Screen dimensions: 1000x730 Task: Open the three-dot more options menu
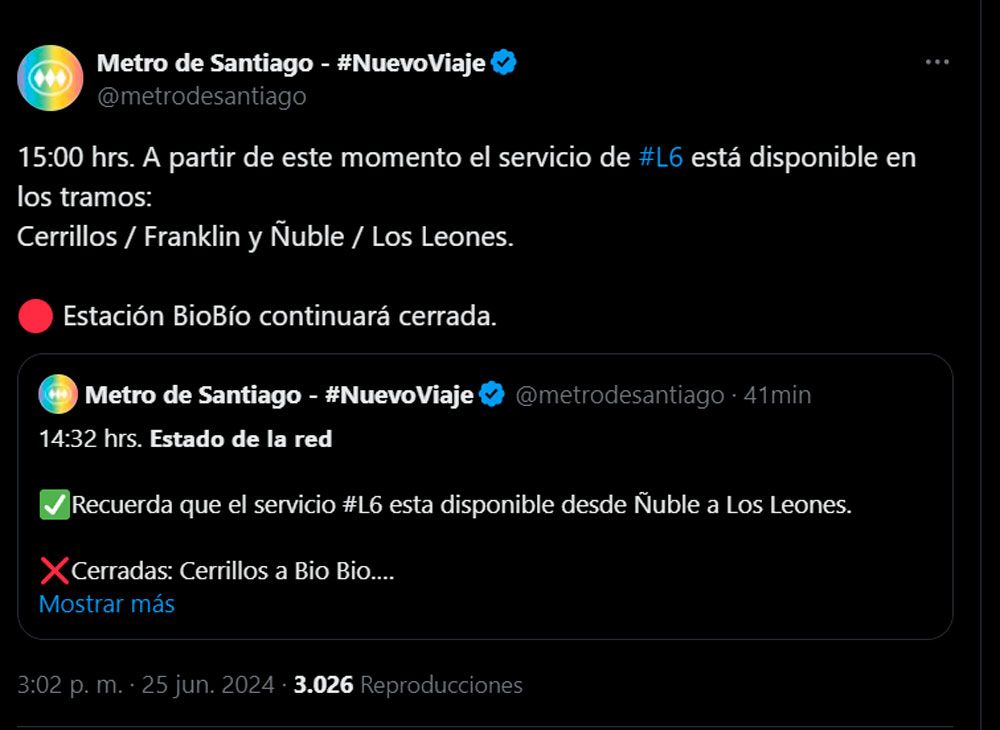pyautogui.click(x=936, y=62)
